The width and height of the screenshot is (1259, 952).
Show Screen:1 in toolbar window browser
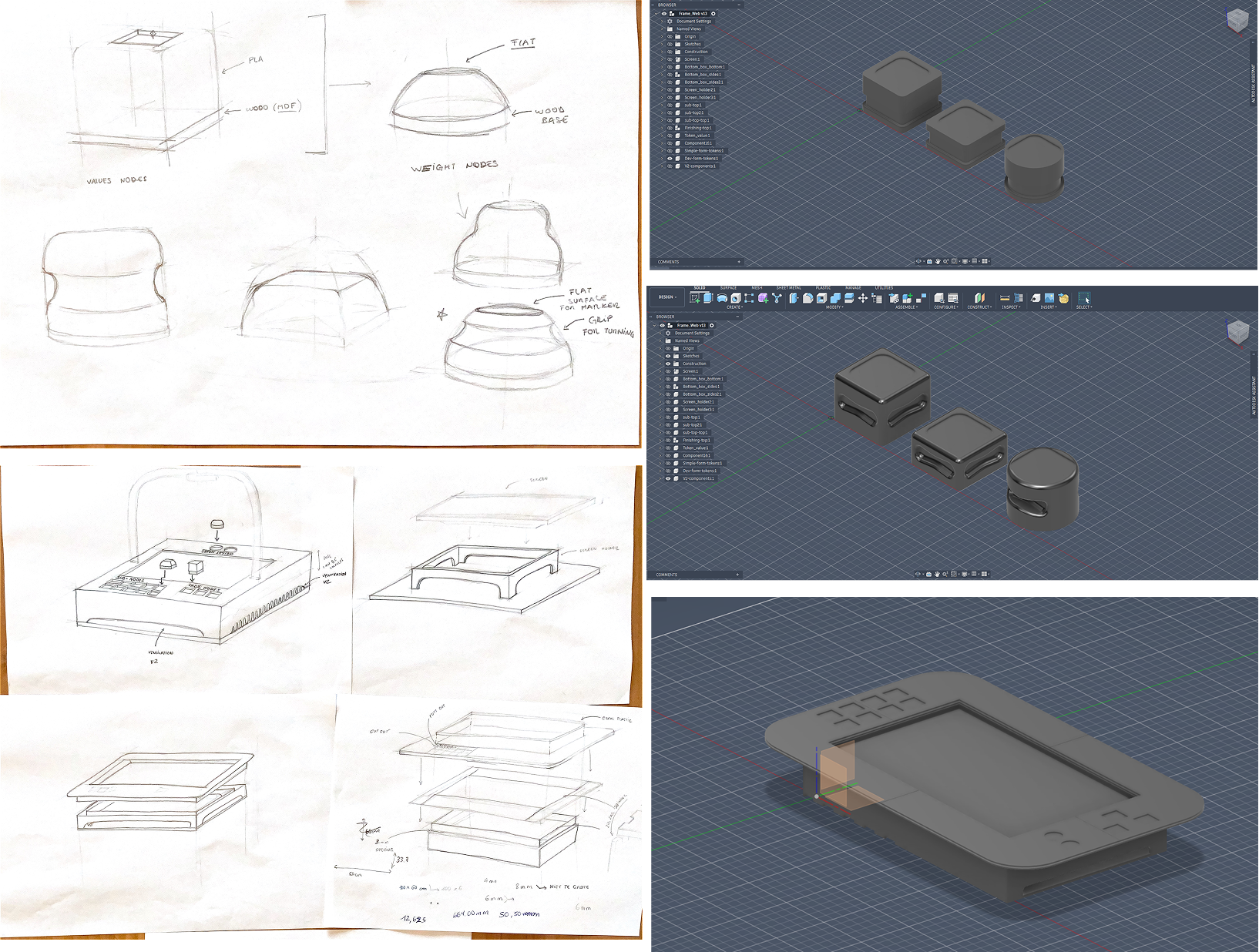point(668,371)
